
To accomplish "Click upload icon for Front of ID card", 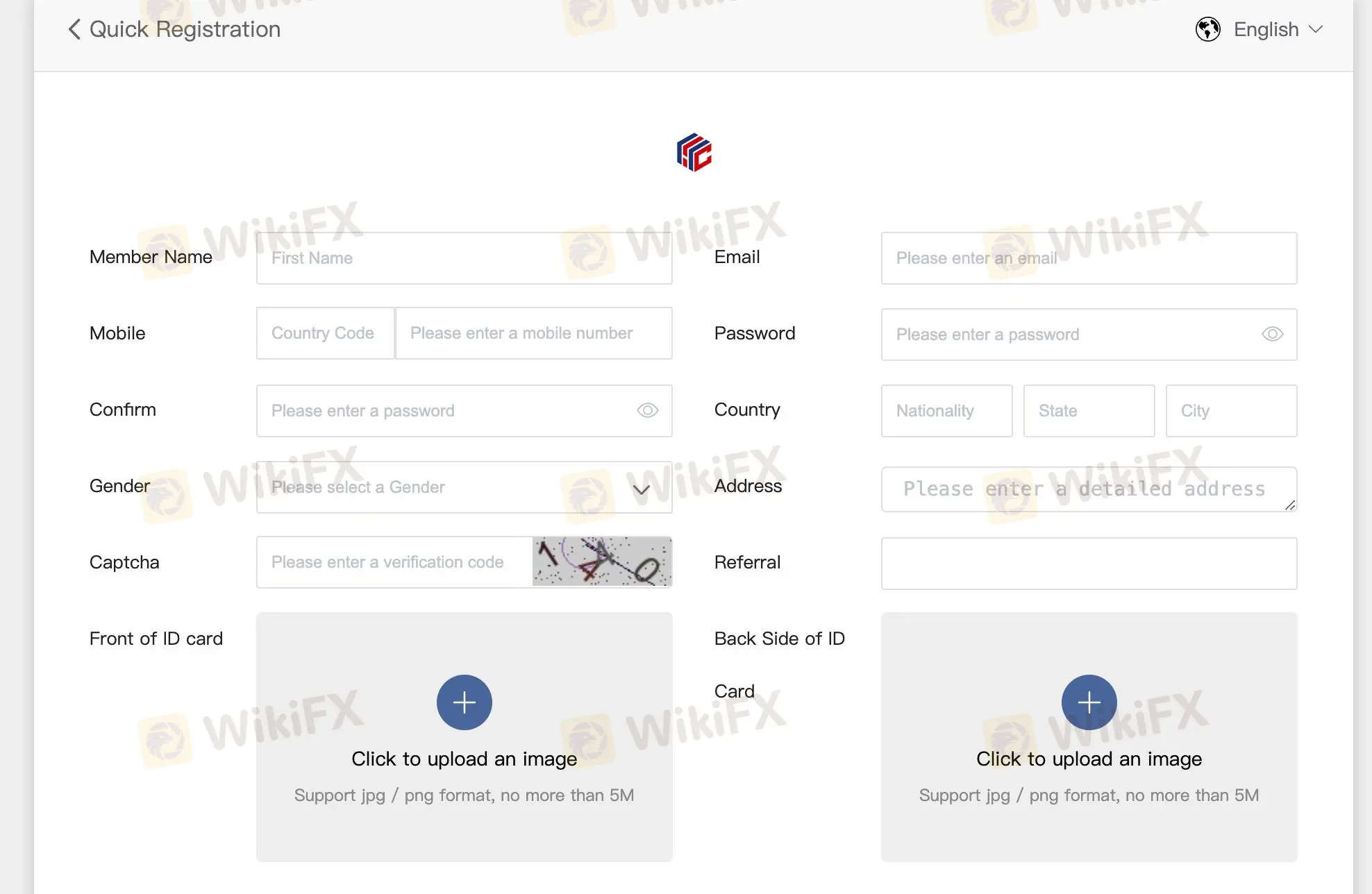I will pos(464,701).
